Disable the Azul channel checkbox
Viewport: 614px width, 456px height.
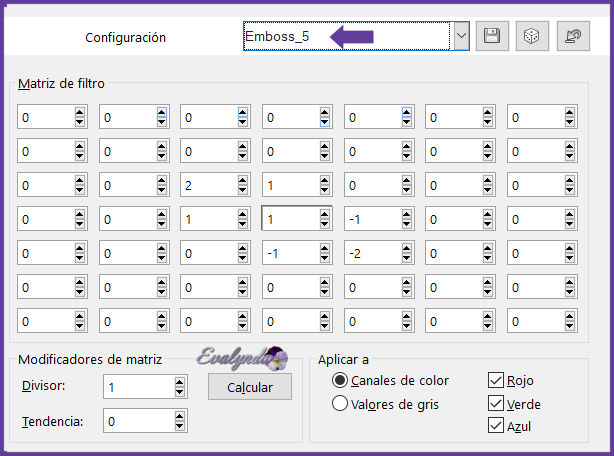point(496,426)
